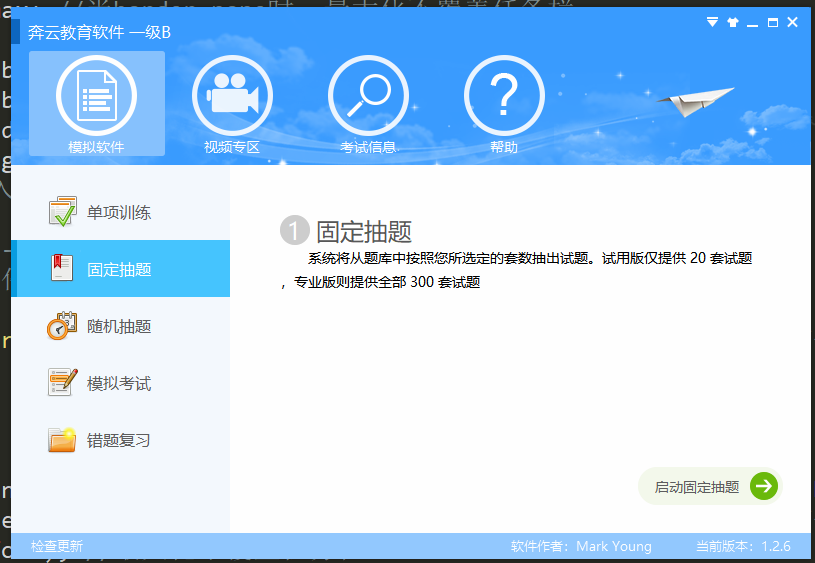The image size is (815, 563).
Task: Select 固定抽题 in the sidebar
Action: (119, 269)
